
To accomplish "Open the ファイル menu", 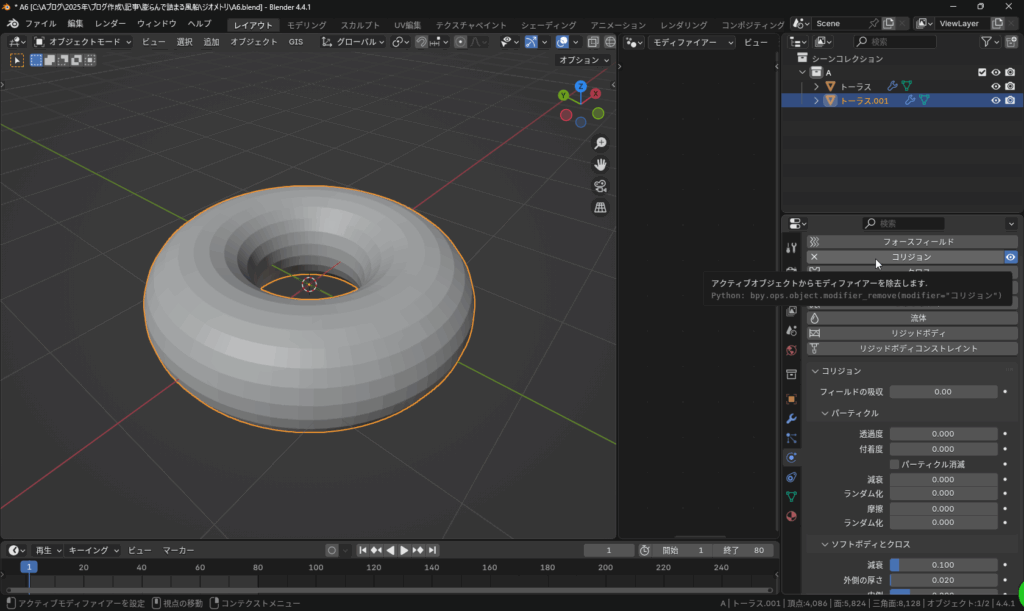I will click(x=40, y=24).
